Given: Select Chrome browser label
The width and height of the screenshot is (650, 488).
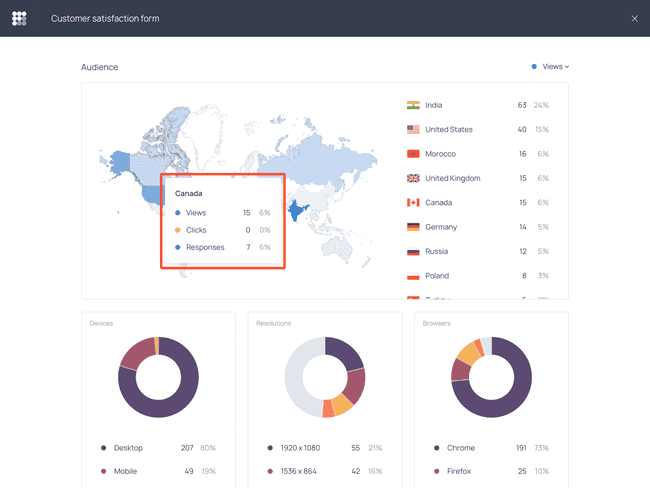Looking at the screenshot, I should click(x=461, y=448).
